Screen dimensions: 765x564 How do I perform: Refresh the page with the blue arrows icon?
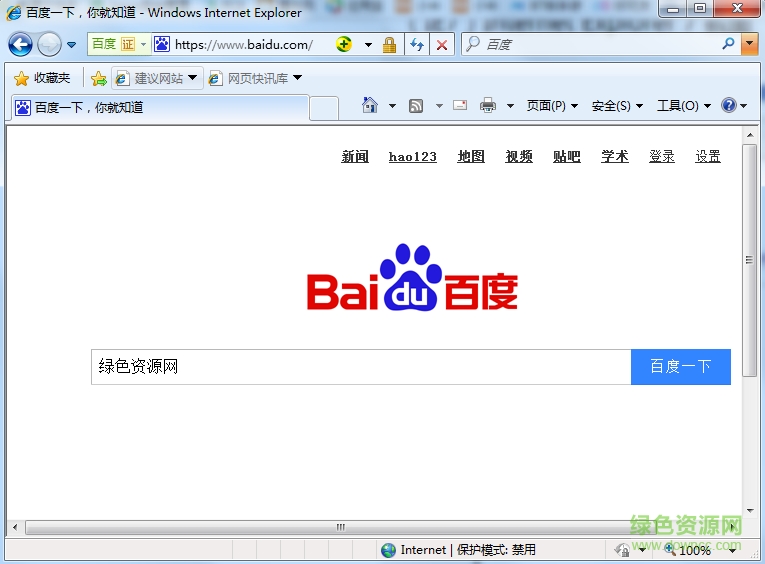click(x=417, y=45)
